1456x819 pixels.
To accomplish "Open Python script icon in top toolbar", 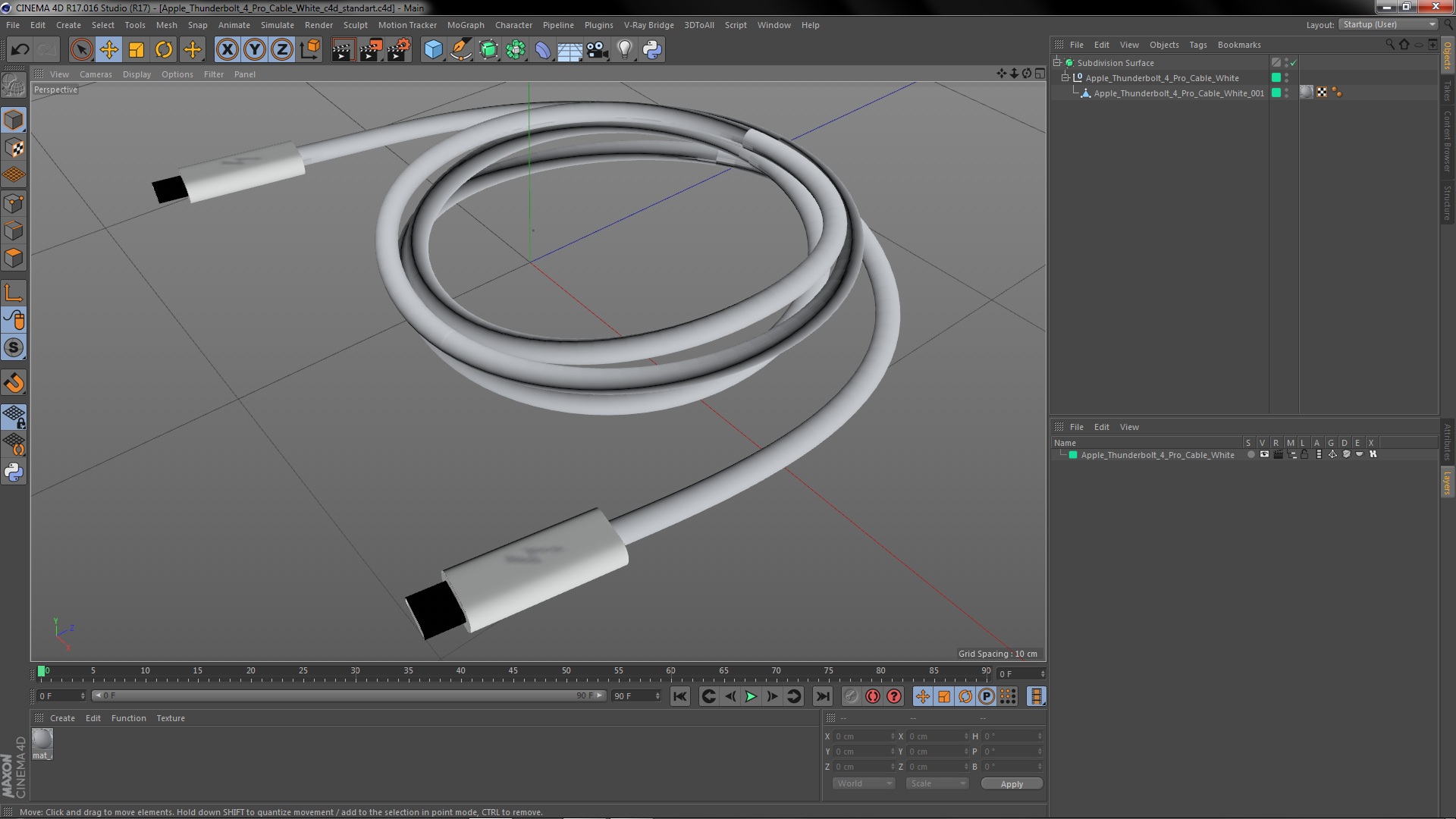I will point(652,50).
